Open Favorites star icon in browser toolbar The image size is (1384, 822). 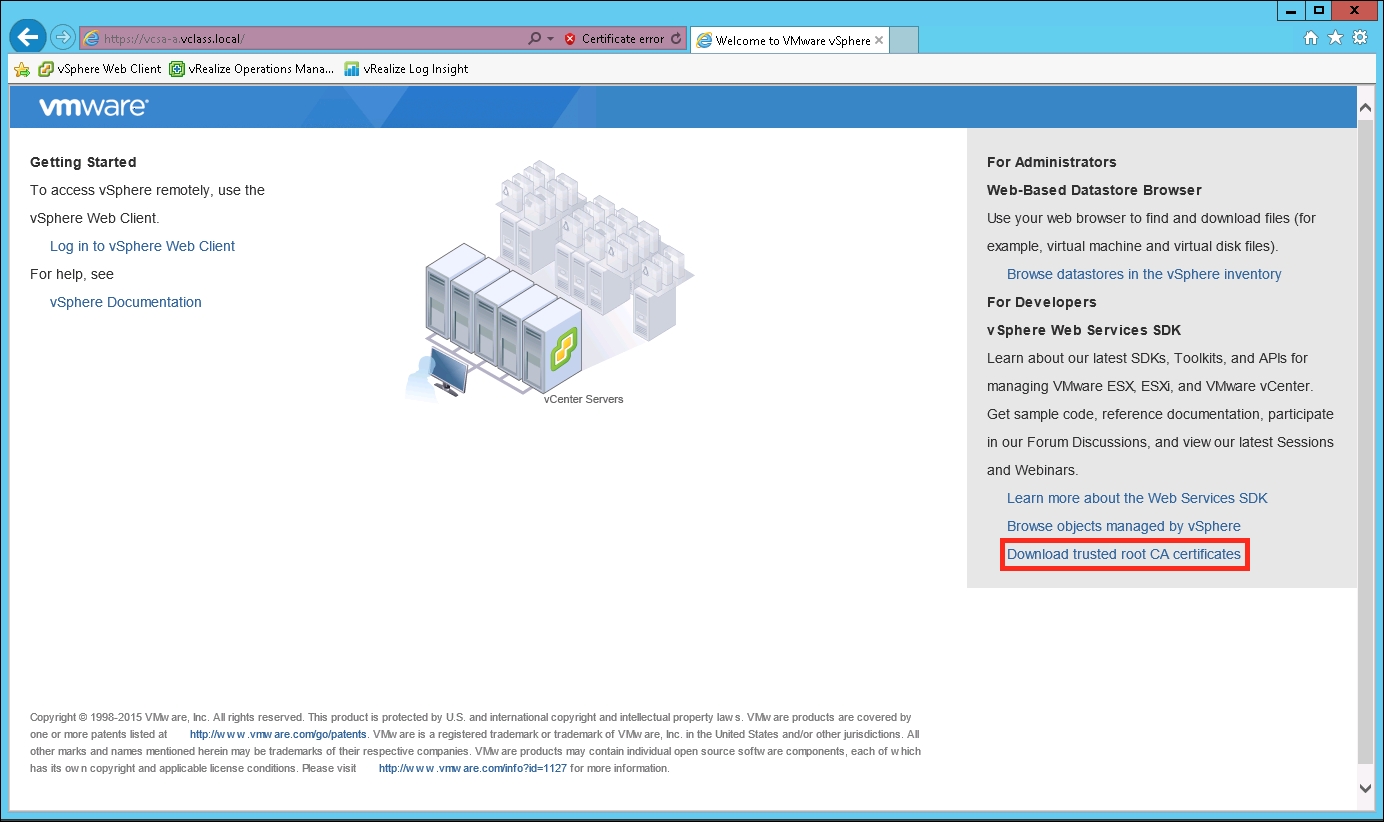[x=1335, y=38]
